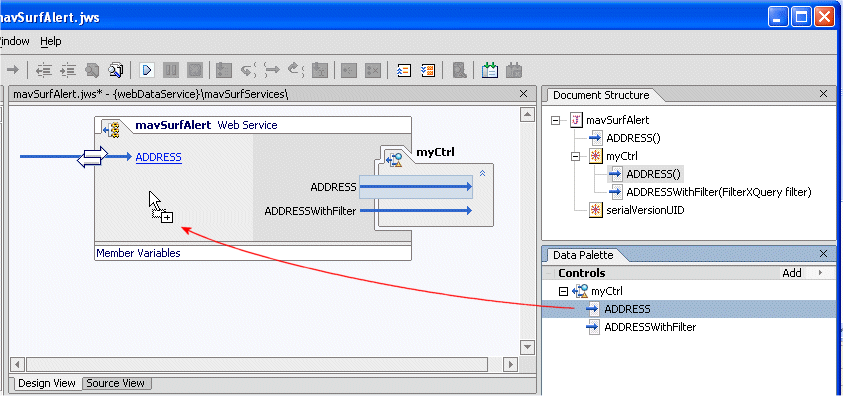Select serialVersionUID in Document Structure
The height and width of the screenshot is (396, 843).
pos(645,210)
